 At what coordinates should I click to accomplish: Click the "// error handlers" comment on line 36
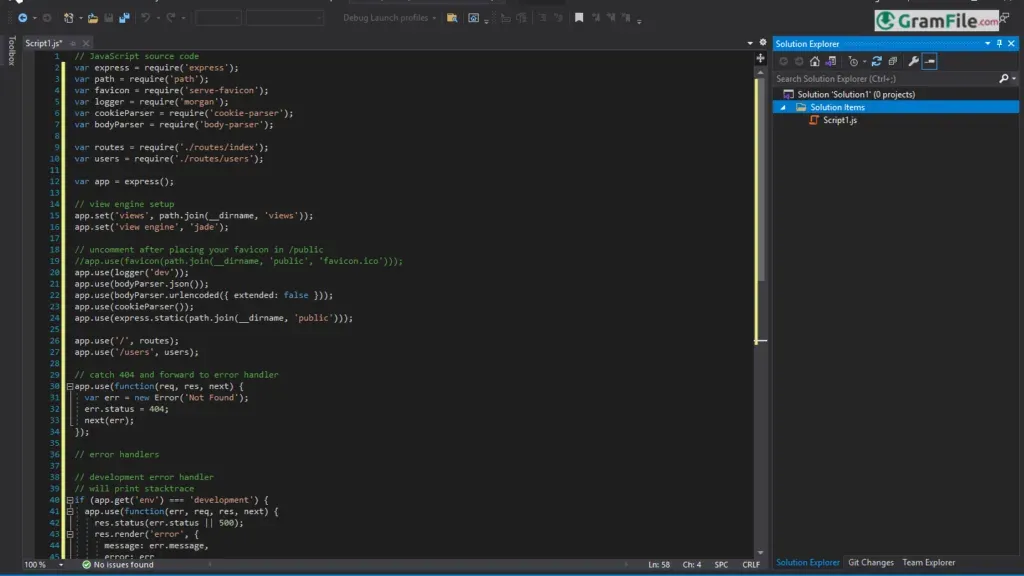click(x=116, y=455)
